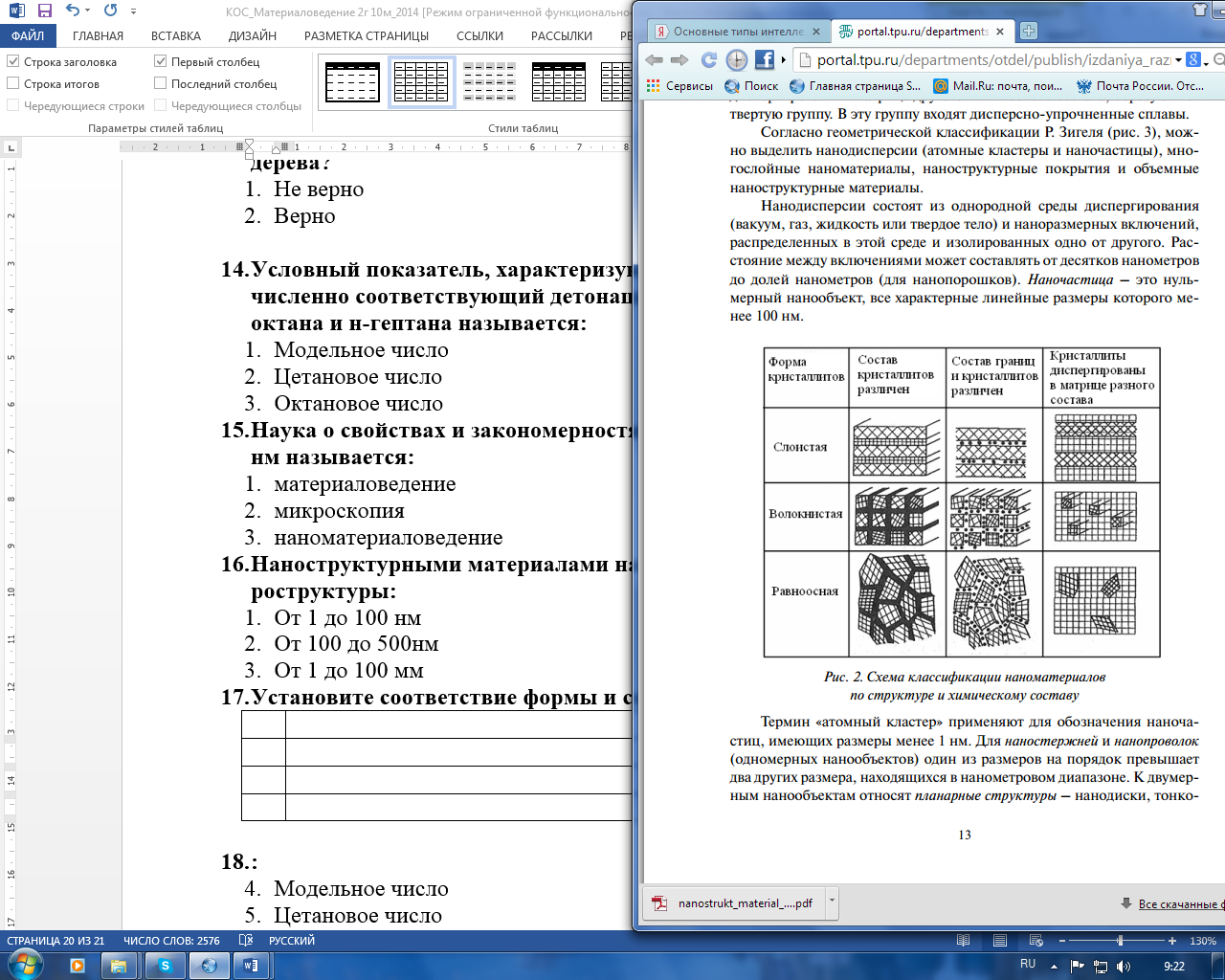1225x980 pixels.
Task: Click the Word application logo icon
Action: (16, 11)
